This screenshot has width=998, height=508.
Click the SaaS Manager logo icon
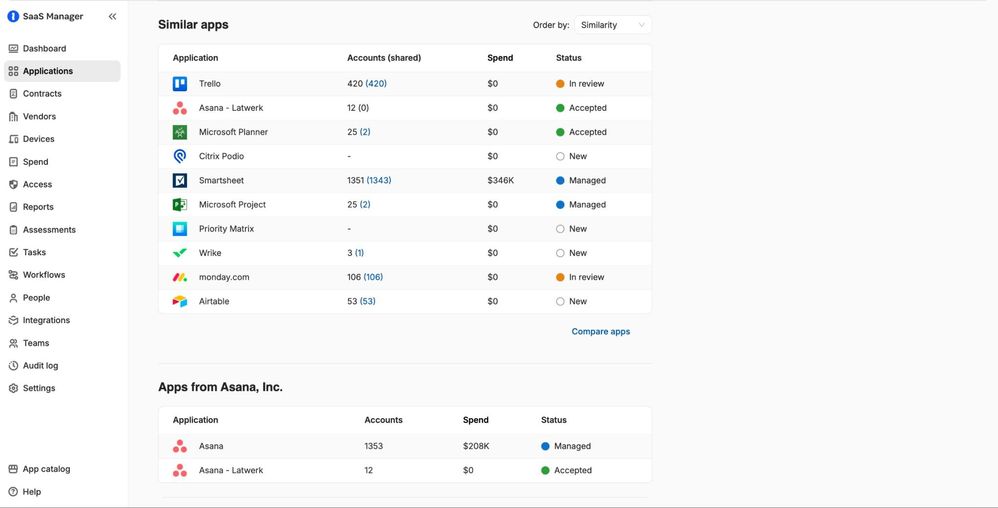click(x=13, y=17)
